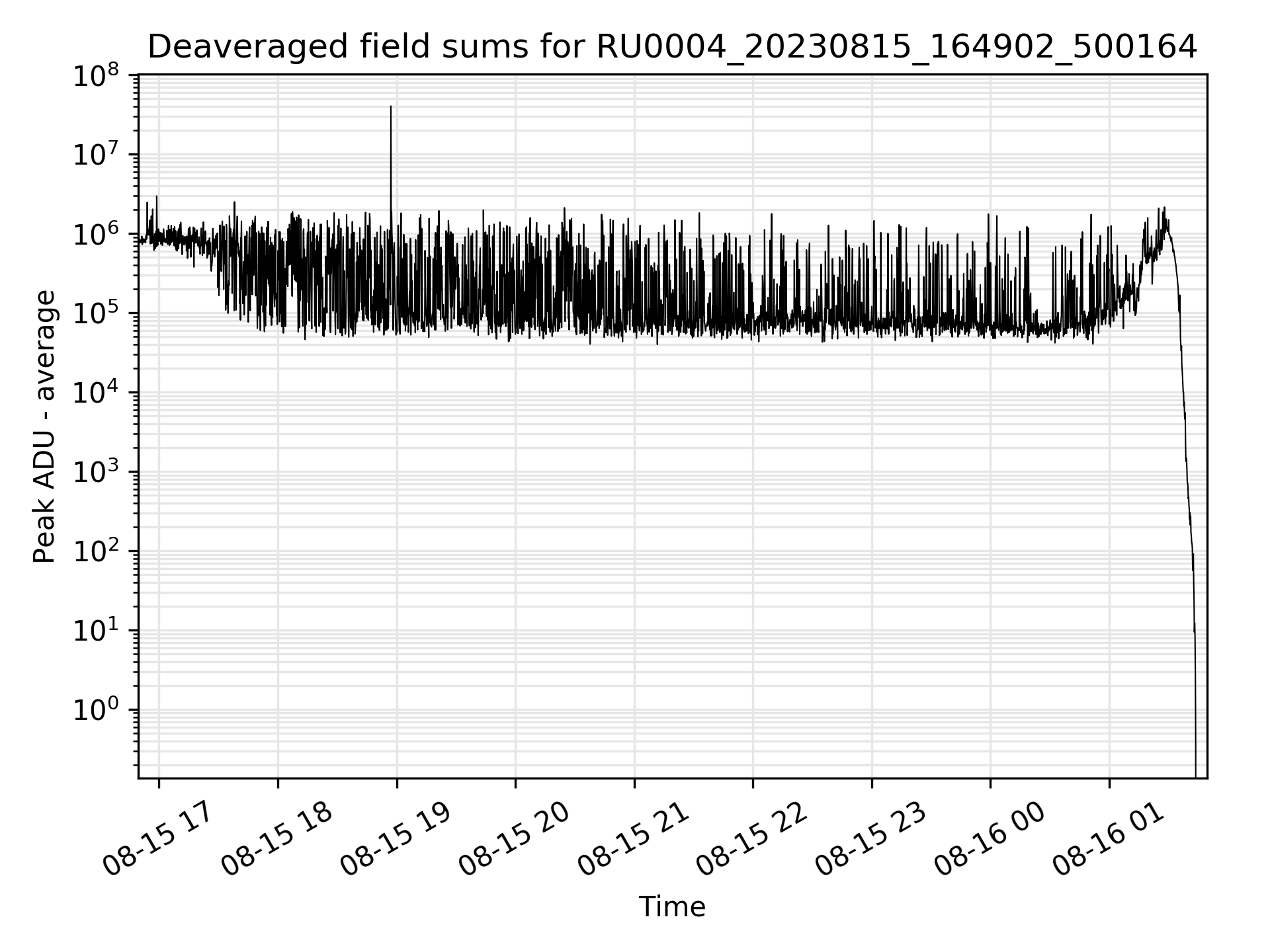The height and width of the screenshot is (952, 1270).
Task: Click y-axis tick label 10^4
Action: pyautogui.click(x=97, y=394)
